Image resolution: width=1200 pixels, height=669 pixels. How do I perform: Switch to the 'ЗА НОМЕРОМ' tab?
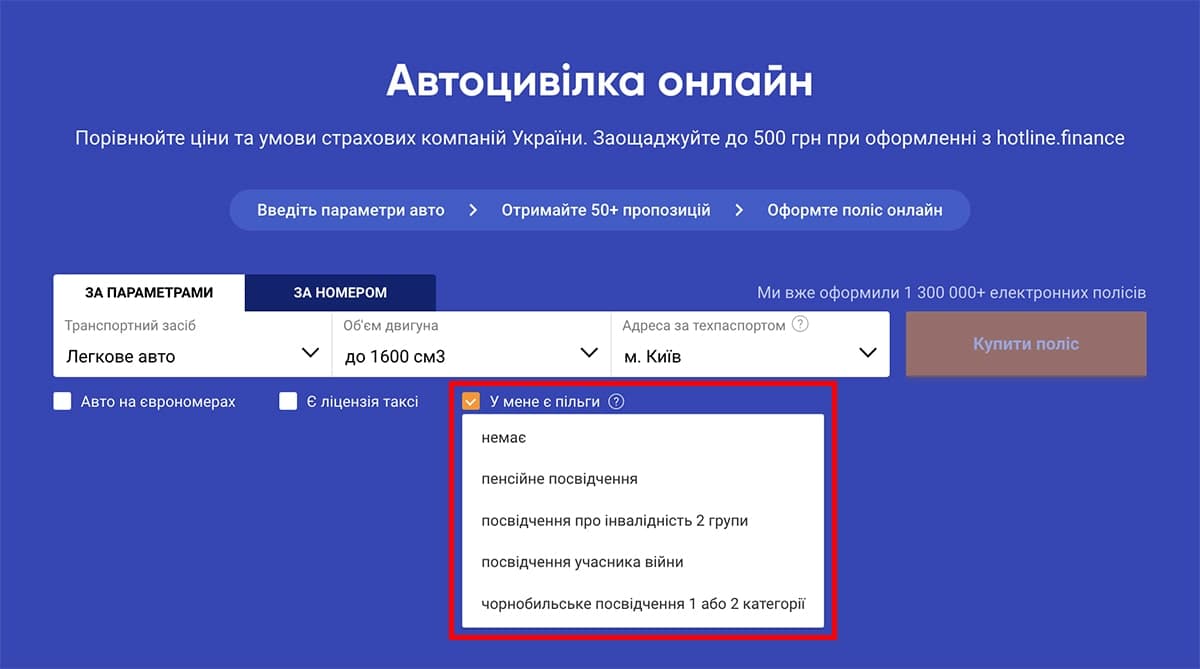pyautogui.click(x=340, y=293)
